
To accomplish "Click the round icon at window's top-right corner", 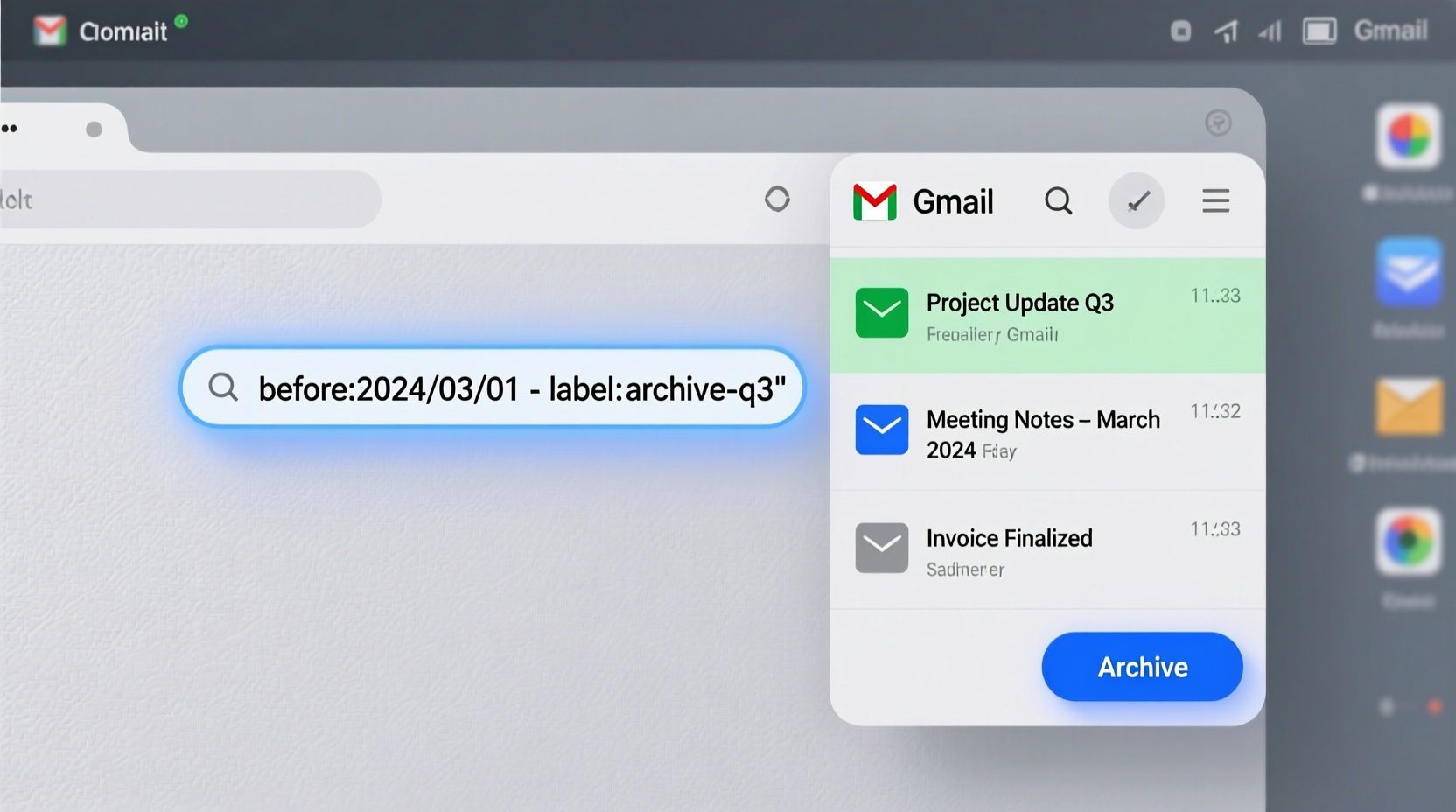I will 1218,122.
